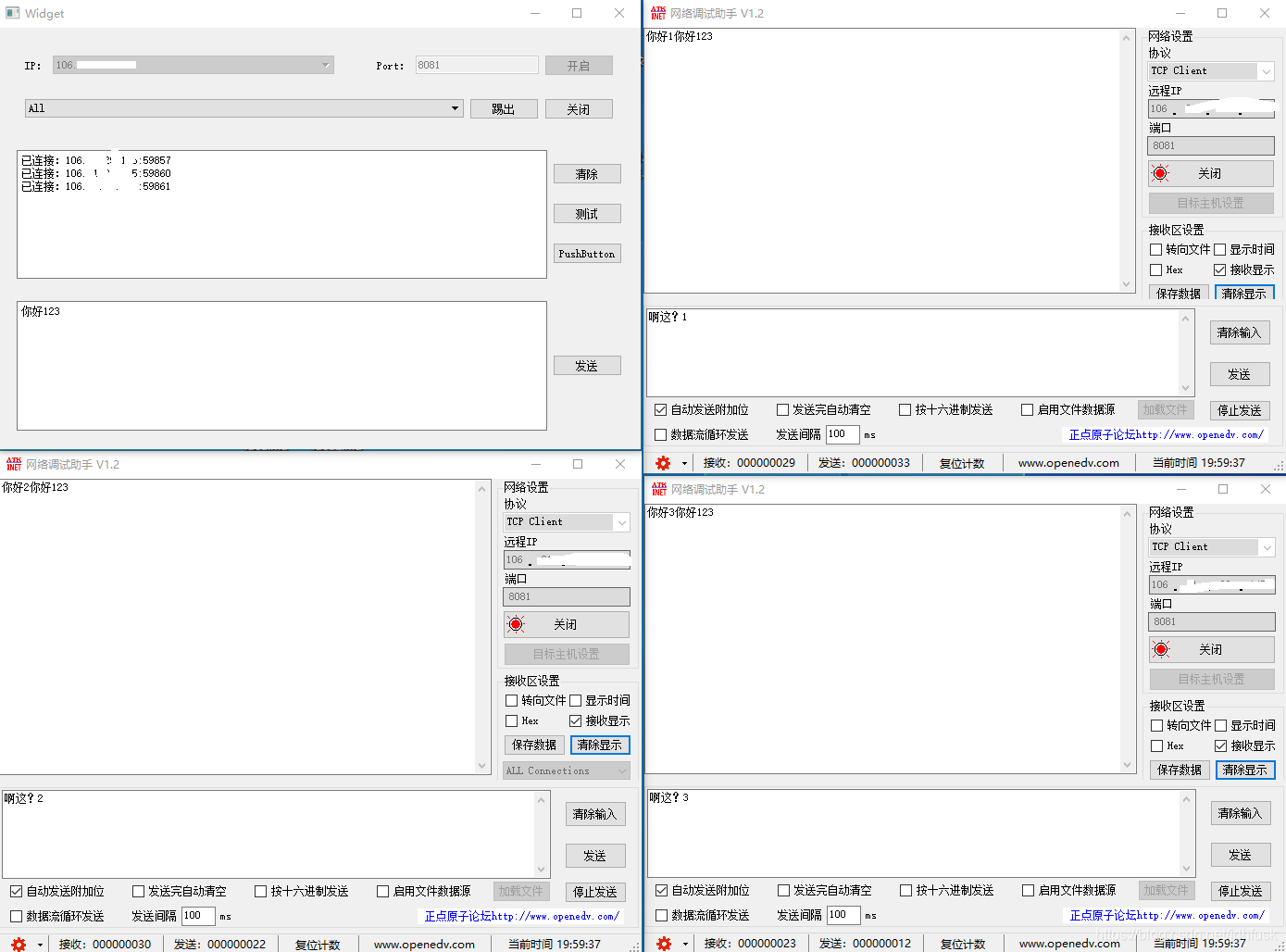Click 发送 button in Widget window
The width and height of the screenshot is (1286, 952).
point(587,366)
